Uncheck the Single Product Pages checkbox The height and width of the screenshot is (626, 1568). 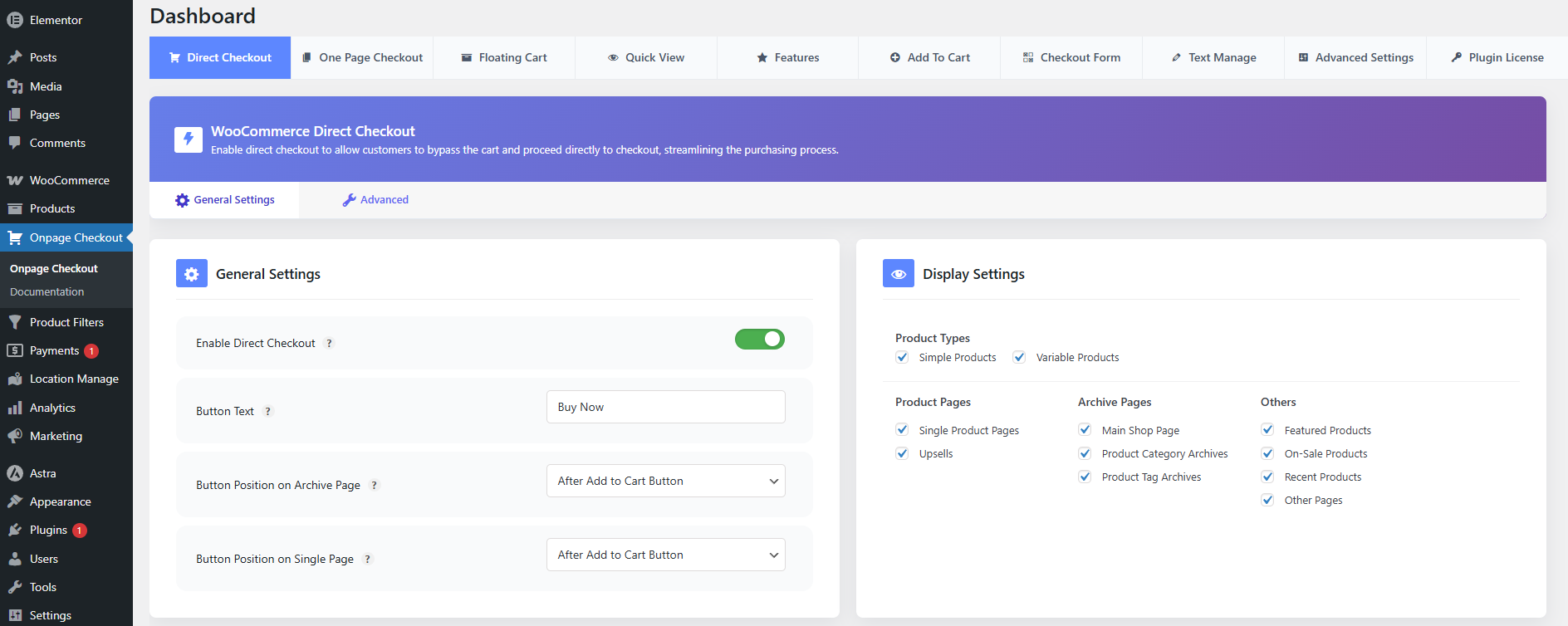[902, 430]
